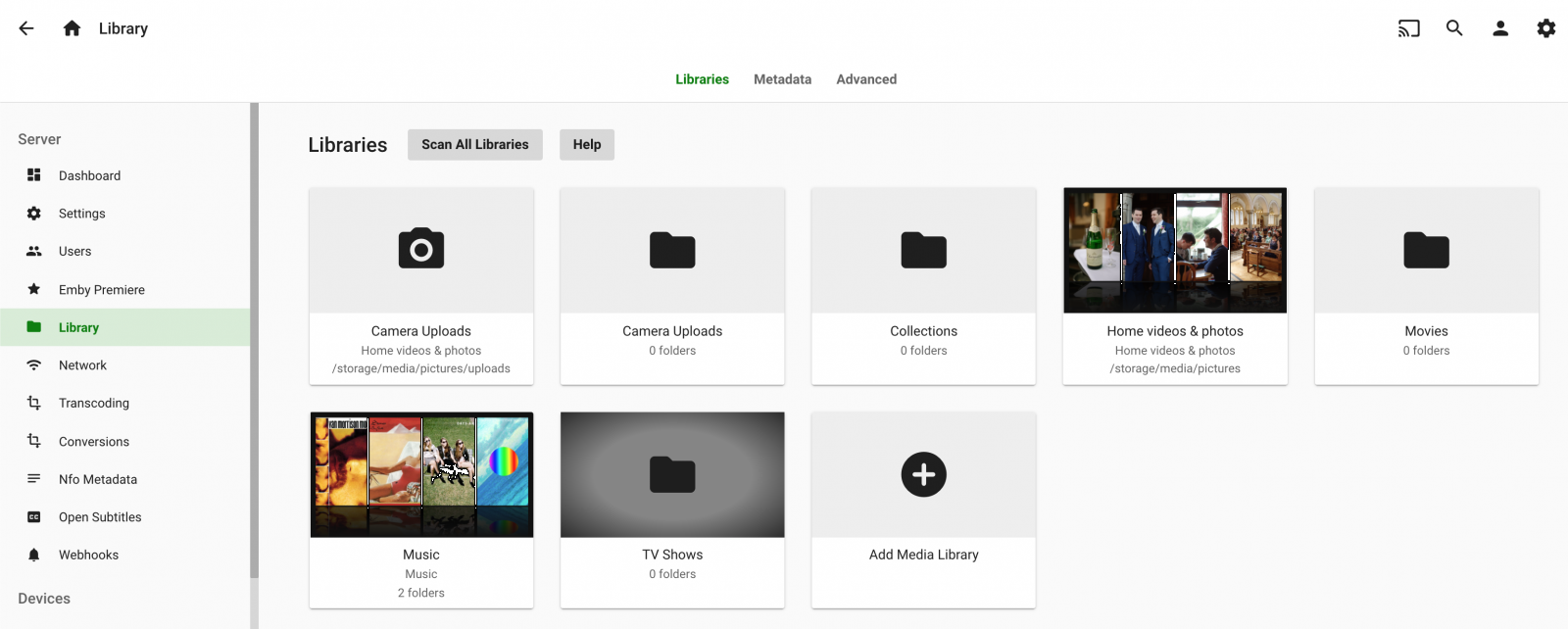Switch to the Advanced tab
The image size is (1568, 629).
tap(866, 79)
